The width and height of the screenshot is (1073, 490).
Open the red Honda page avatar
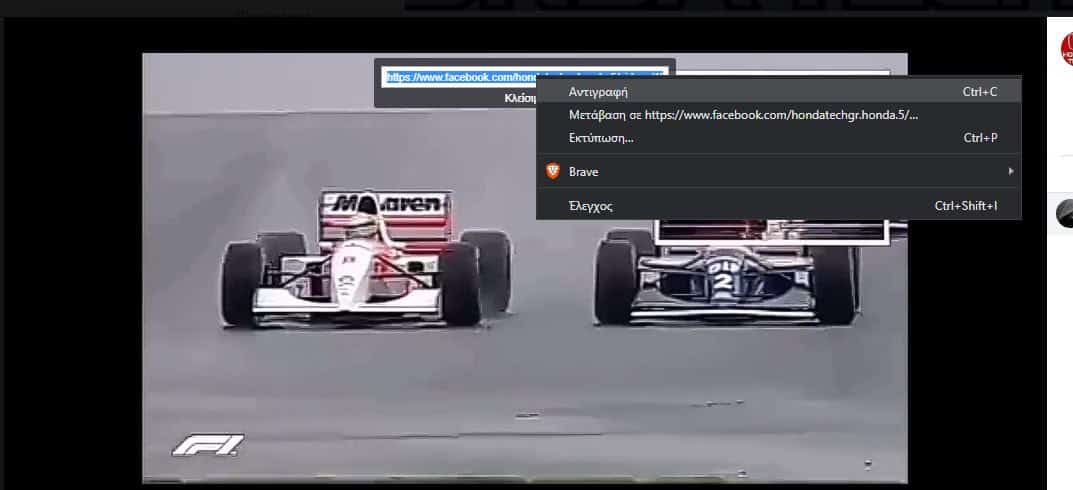(x=1066, y=49)
